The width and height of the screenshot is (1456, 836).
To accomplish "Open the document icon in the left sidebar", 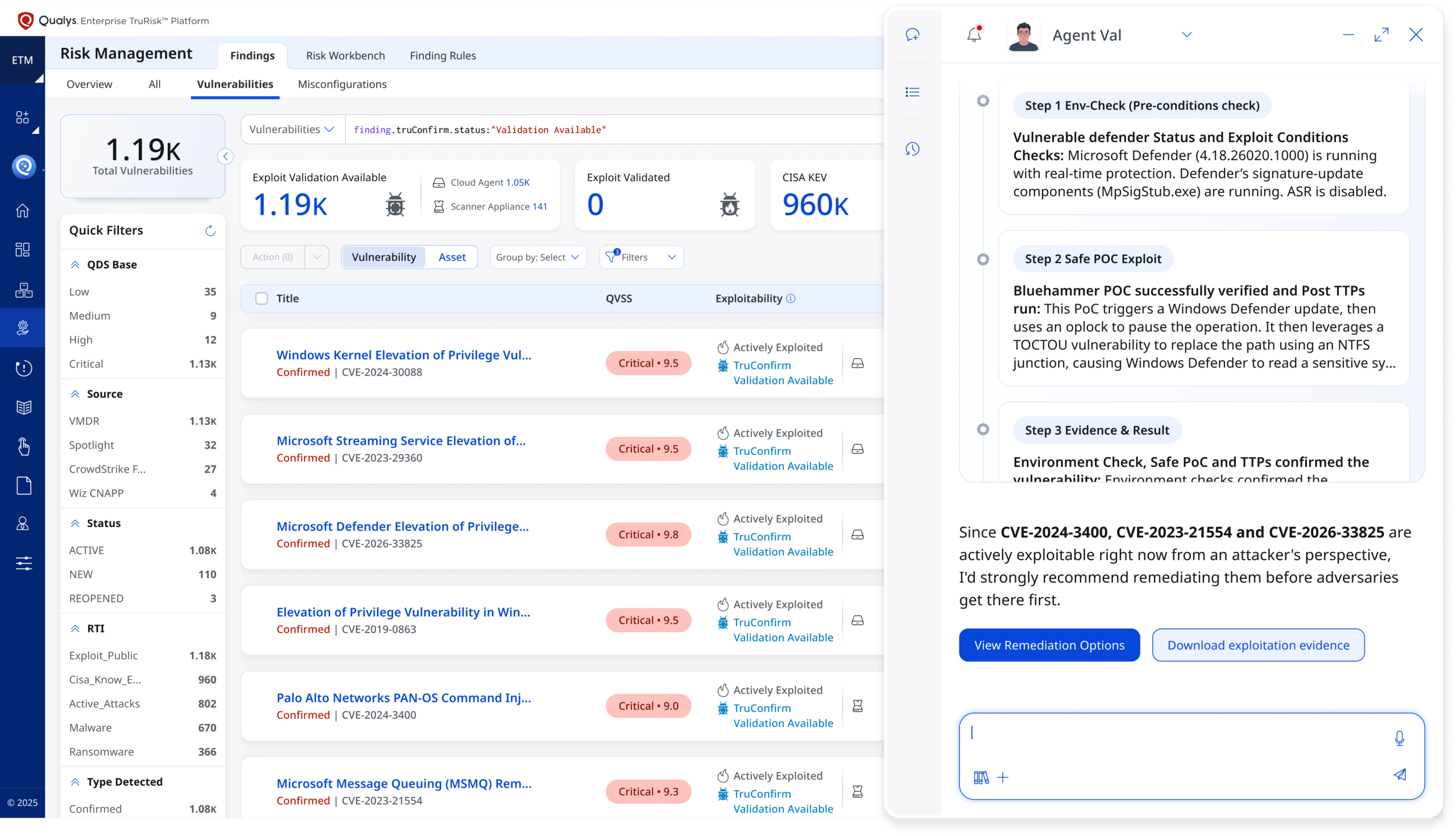I will [x=23, y=485].
